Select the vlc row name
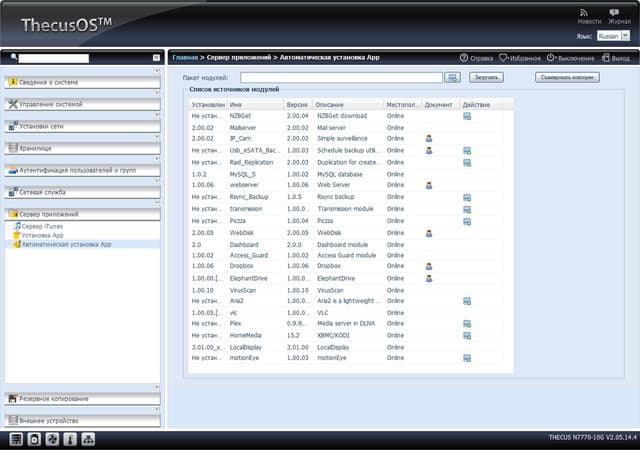 (x=233, y=313)
